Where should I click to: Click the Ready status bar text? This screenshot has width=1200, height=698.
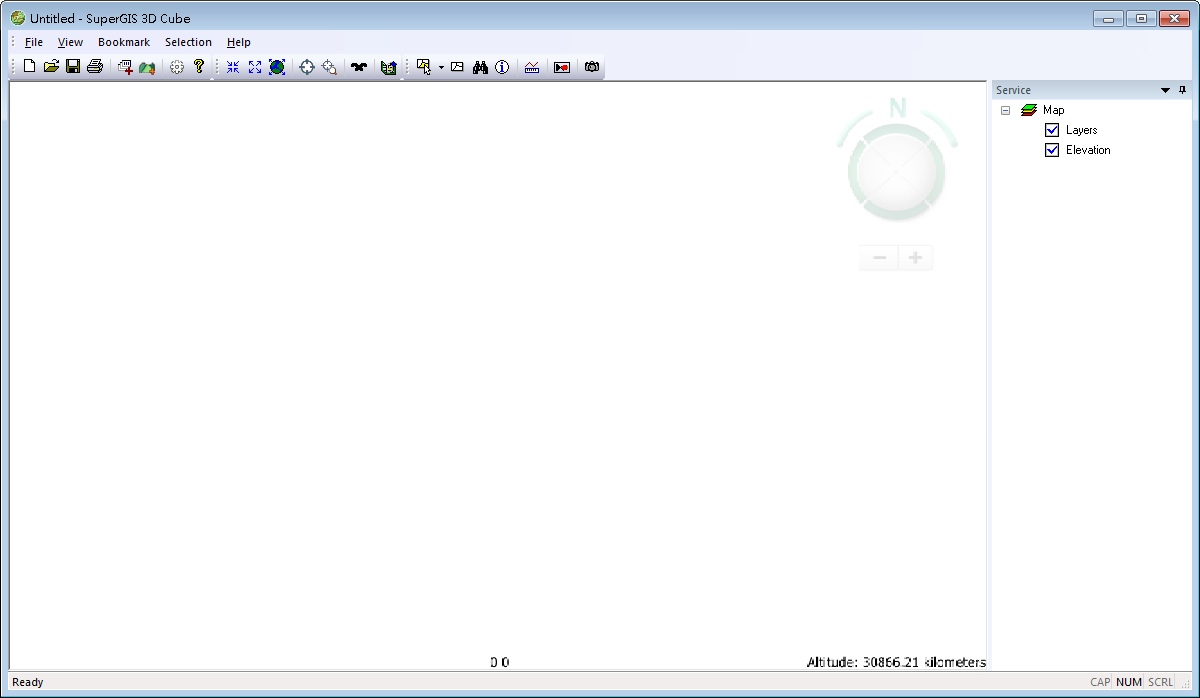[28, 682]
